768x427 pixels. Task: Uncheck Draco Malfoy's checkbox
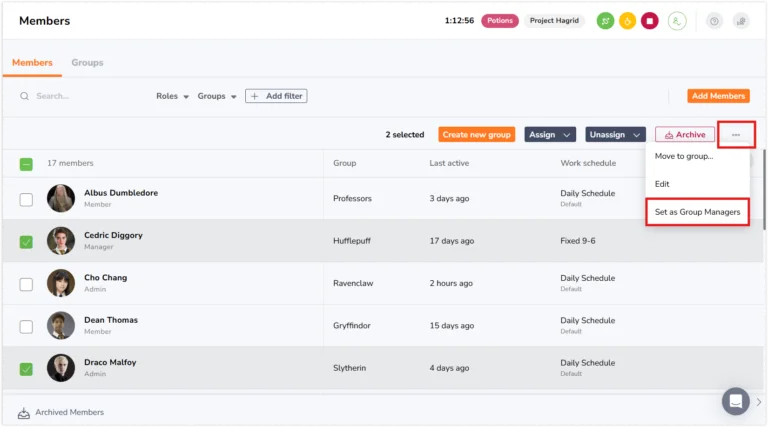(26, 369)
